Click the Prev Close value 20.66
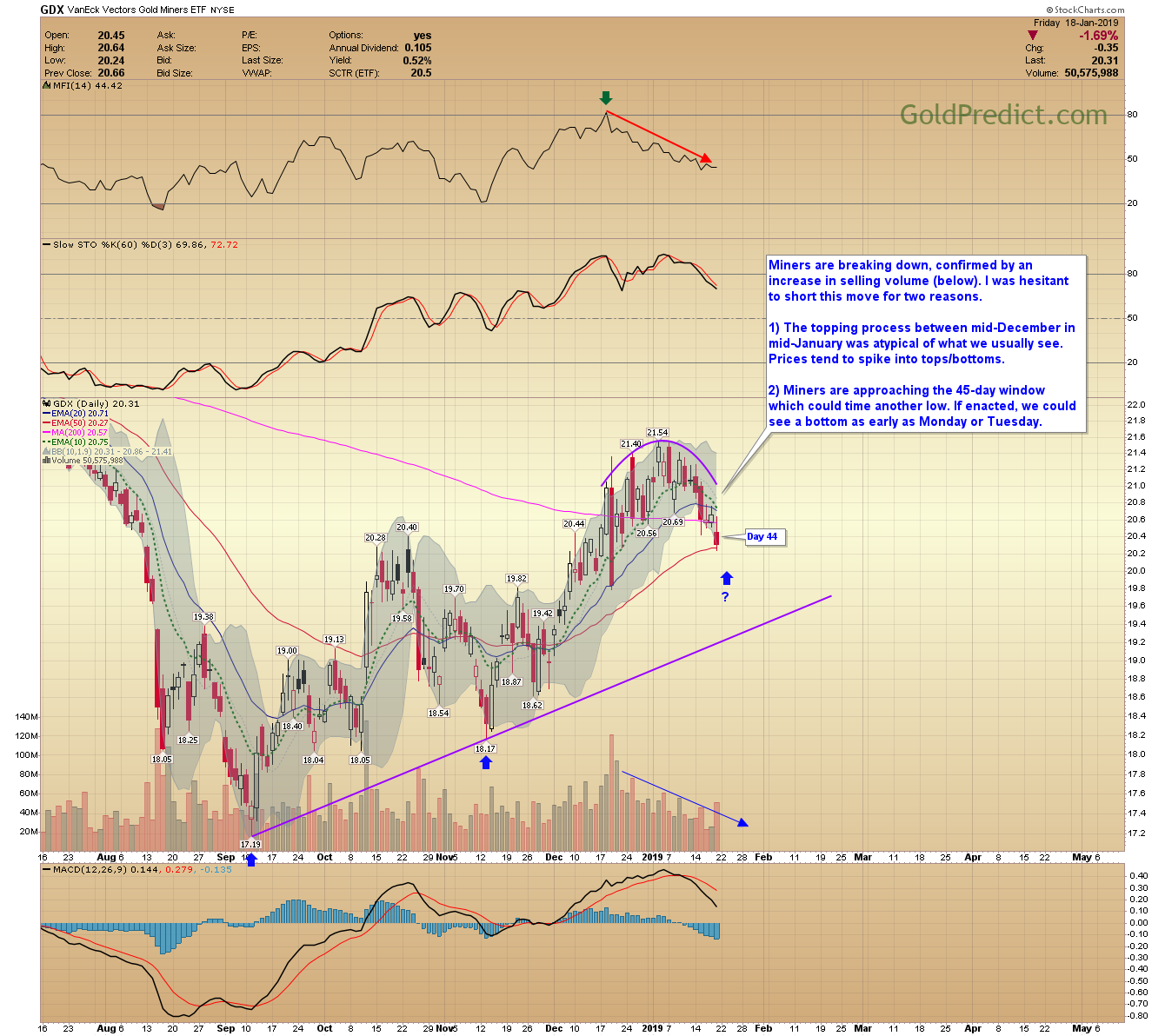The width and height of the screenshot is (1165, 1036). [x=111, y=73]
